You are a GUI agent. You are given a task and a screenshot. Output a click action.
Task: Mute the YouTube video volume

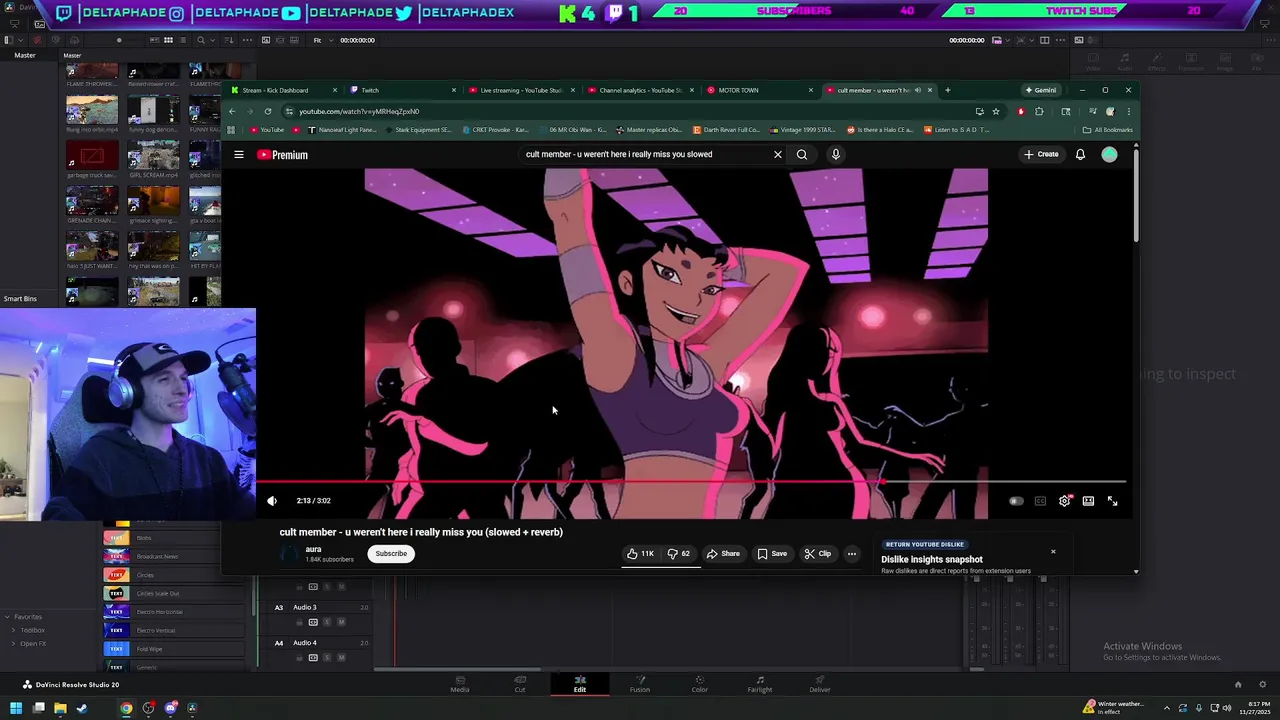(272, 501)
